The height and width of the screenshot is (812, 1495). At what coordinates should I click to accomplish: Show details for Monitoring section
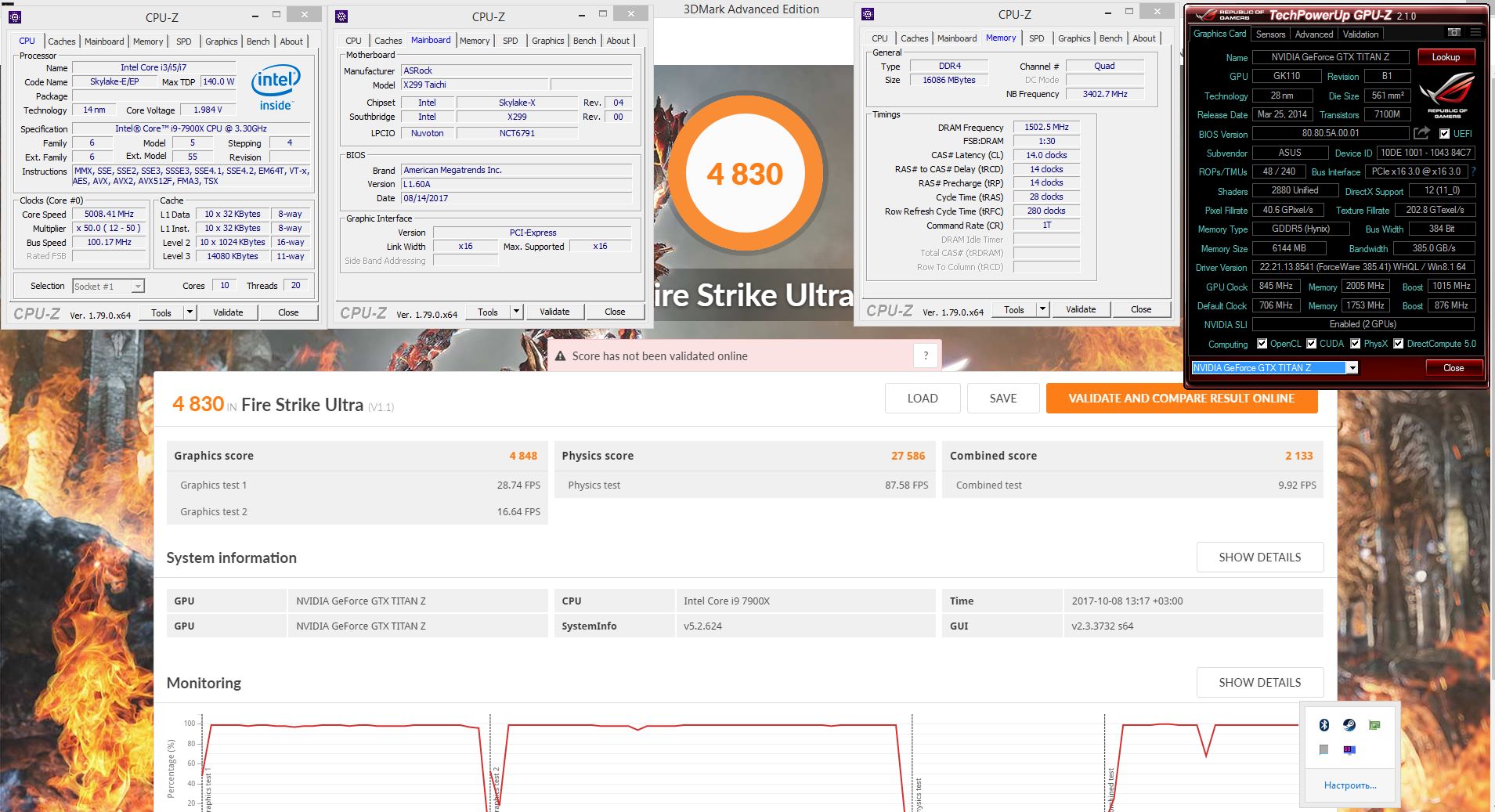tap(1260, 682)
